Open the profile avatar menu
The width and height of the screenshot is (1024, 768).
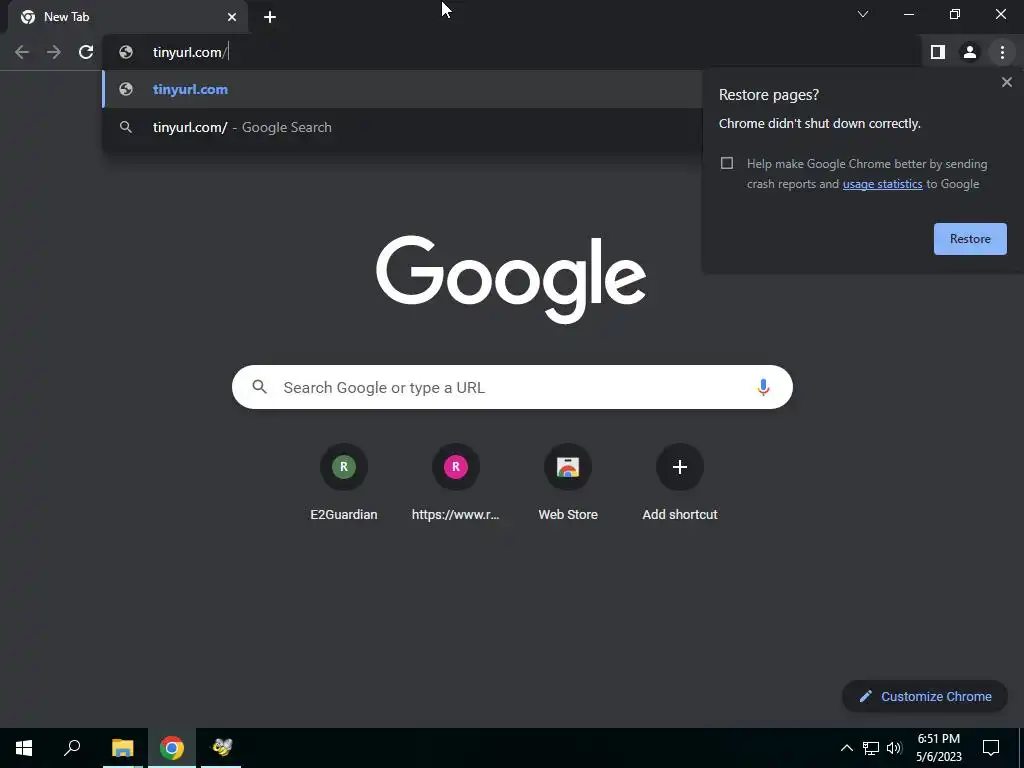pos(970,52)
